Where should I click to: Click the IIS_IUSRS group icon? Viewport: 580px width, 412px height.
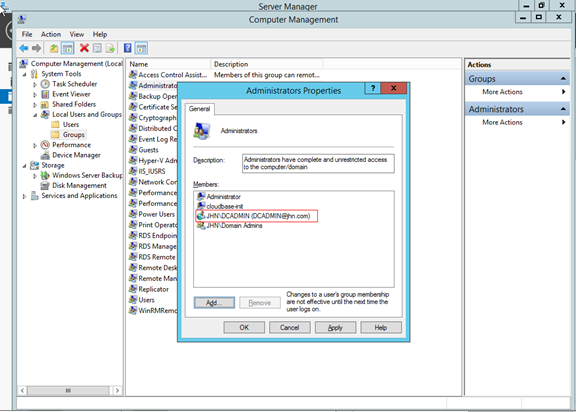click(133, 171)
